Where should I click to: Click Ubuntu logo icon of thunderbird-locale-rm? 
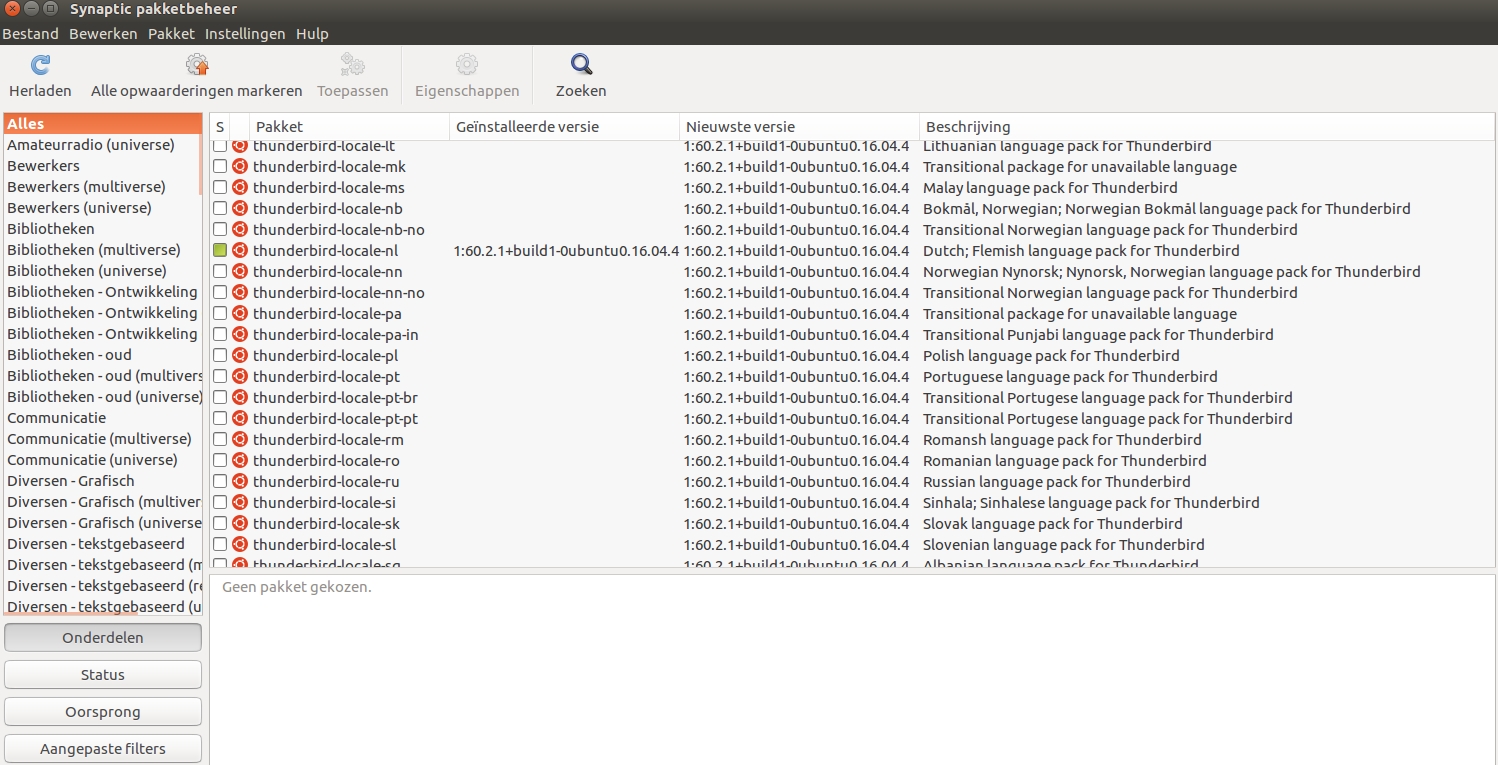tap(240, 440)
